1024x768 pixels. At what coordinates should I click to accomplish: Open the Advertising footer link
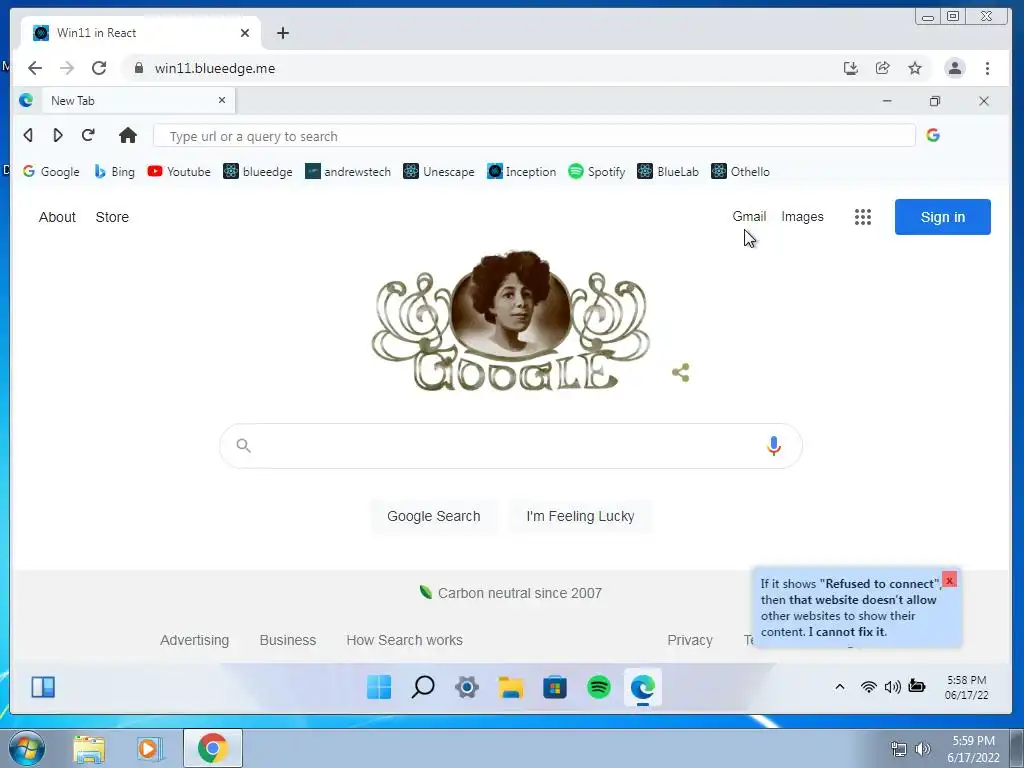tap(195, 640)
